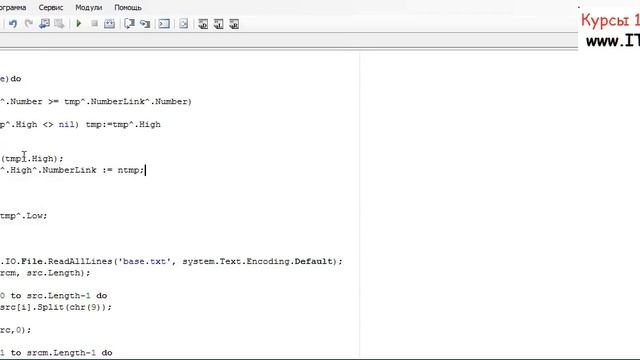This screenshot has width=640, height=360.
Task: Click the Navigate Backward toolbar icon
Action: pos(44,24)
